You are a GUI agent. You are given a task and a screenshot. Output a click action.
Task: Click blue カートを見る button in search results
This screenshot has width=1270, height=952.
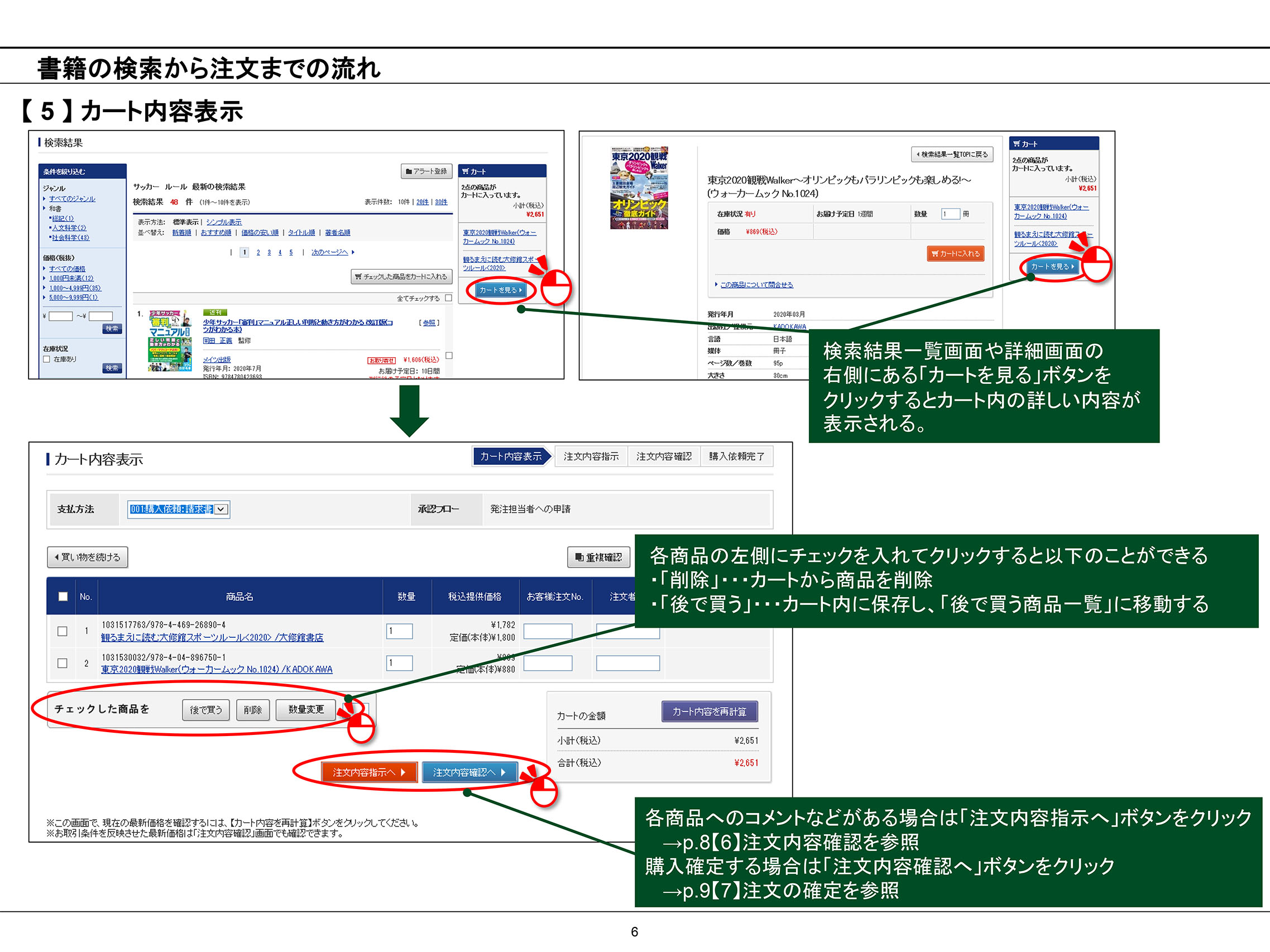coord(500,290)
